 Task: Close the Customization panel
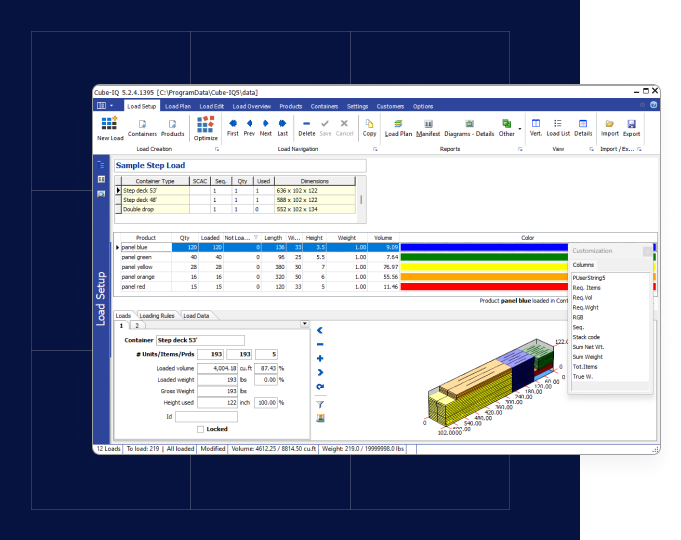(647, 251)
